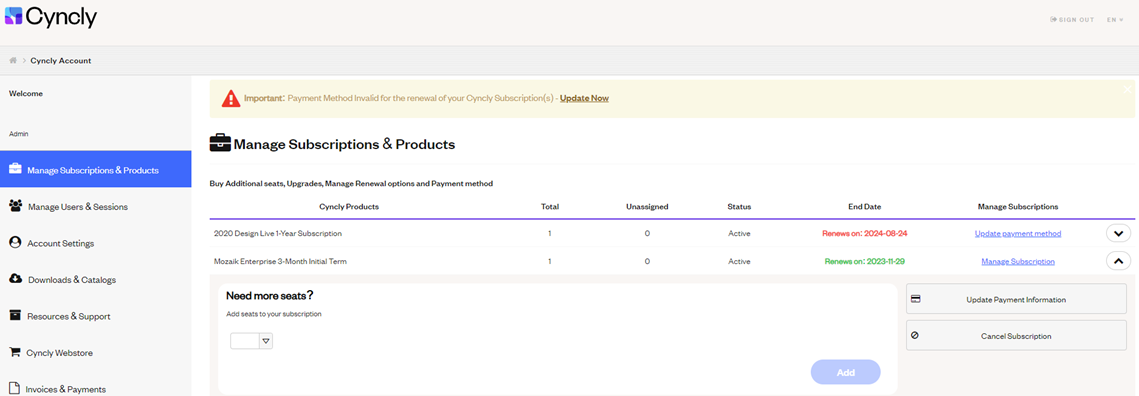Image resolution: width=1139 pixels, height=396 pixels.
Task: Click the Update Now link
Action: pos(584,98)
